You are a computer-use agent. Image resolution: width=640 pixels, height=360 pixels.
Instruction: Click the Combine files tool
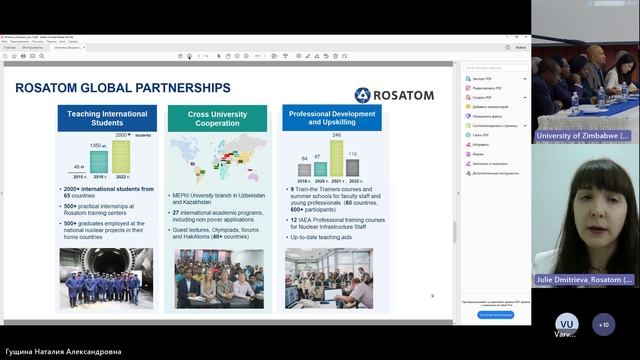(484, 116)
